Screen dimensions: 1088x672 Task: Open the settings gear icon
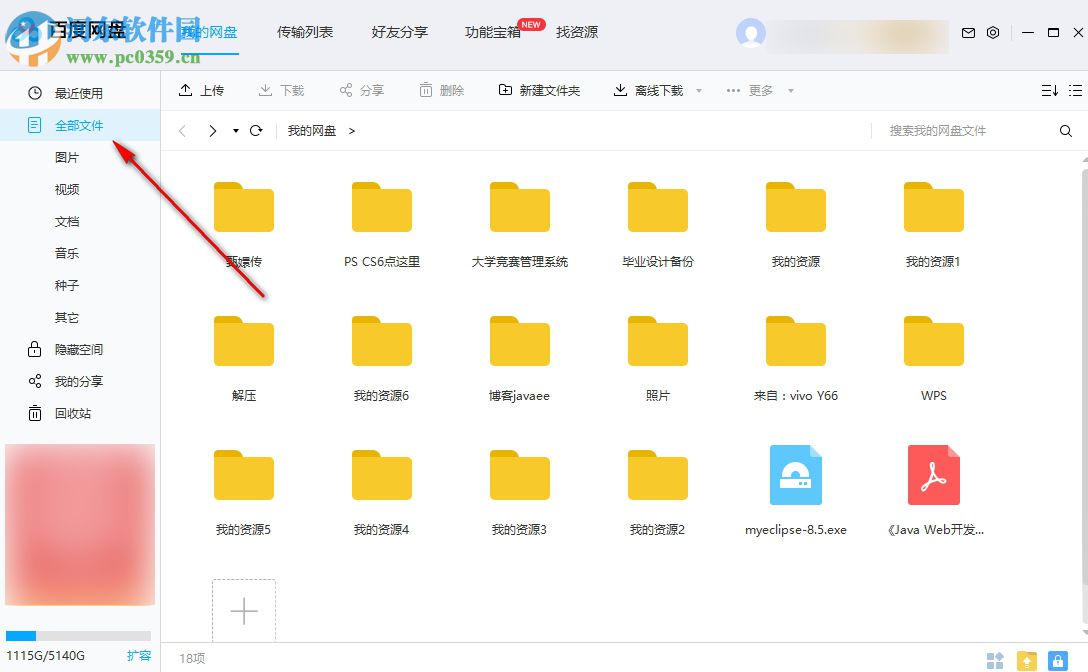pyautogui.click(x=992, y=32)
